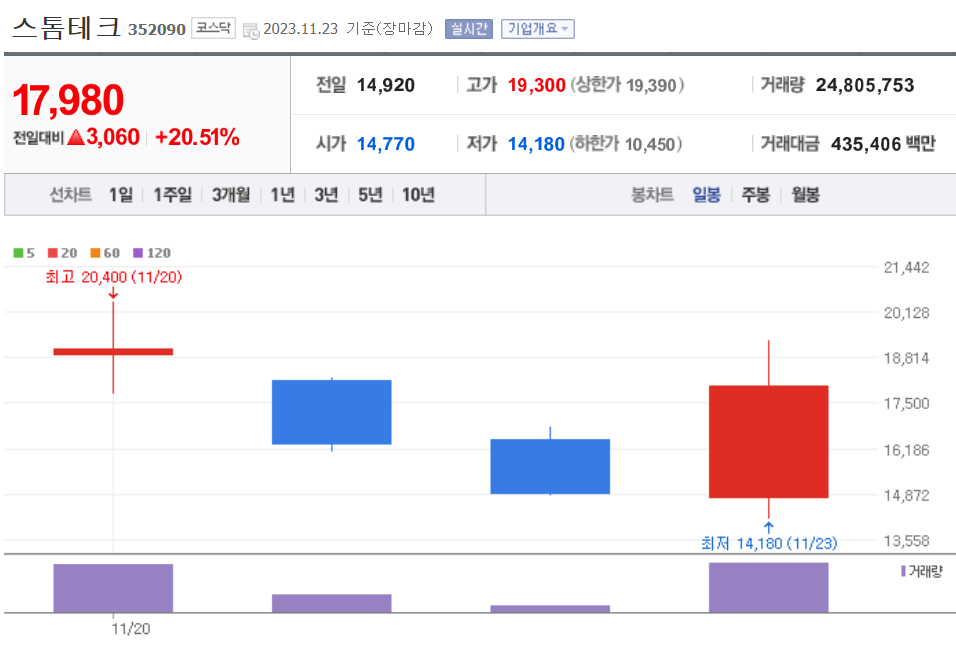Click the stock name 스톰테크
Viewport: 956px width, 651px height.
66,28
